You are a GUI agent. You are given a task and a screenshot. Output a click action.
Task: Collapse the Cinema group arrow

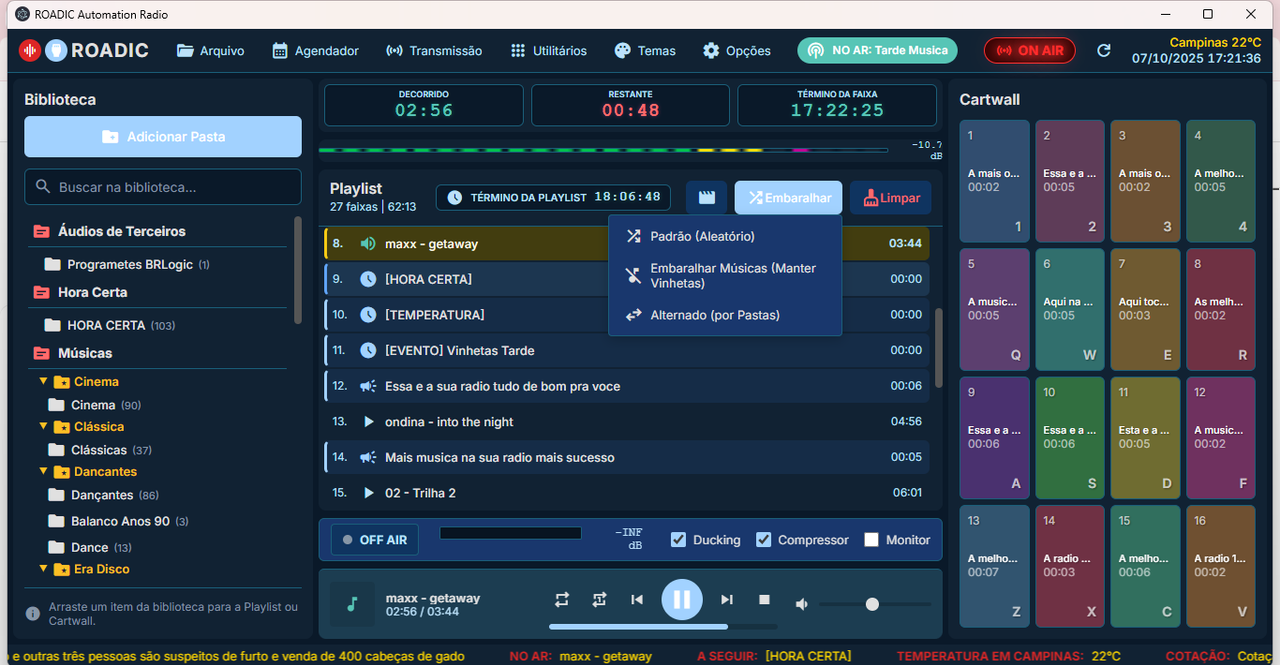43,381
